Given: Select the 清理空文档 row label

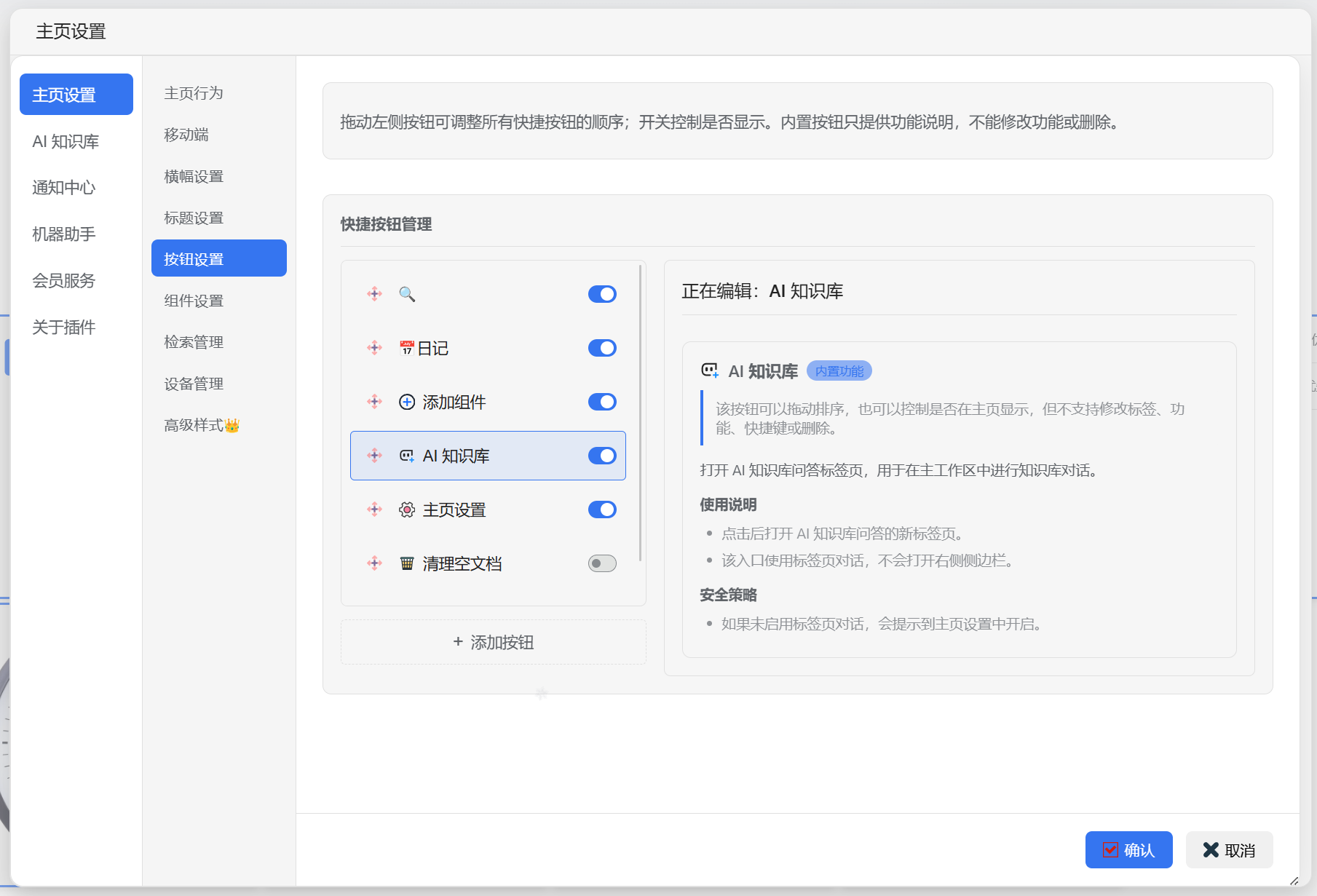Looking at the screenshot, I should pyautogui.click(x=462, y=563).
